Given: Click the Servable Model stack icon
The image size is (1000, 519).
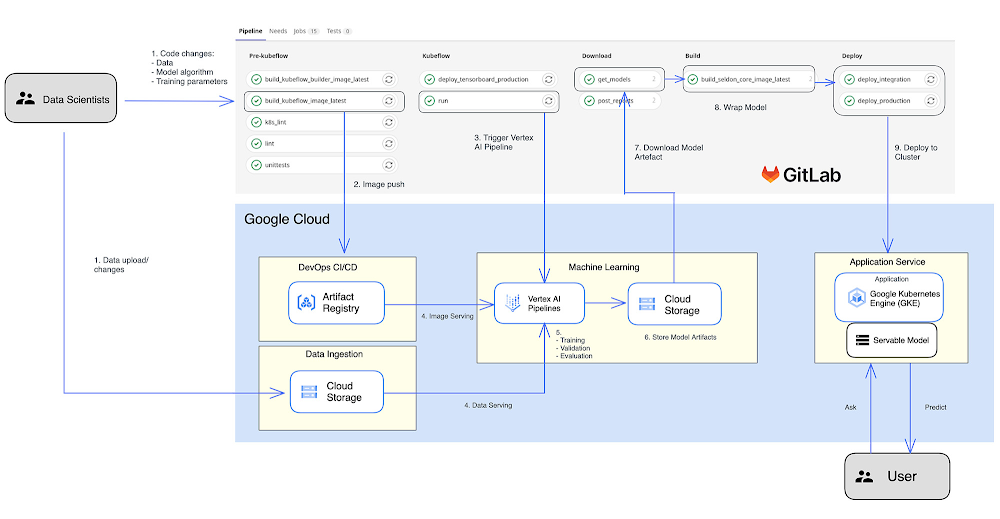Looking at the screenshot, I should pyautogui.click(x=862, y=340).
